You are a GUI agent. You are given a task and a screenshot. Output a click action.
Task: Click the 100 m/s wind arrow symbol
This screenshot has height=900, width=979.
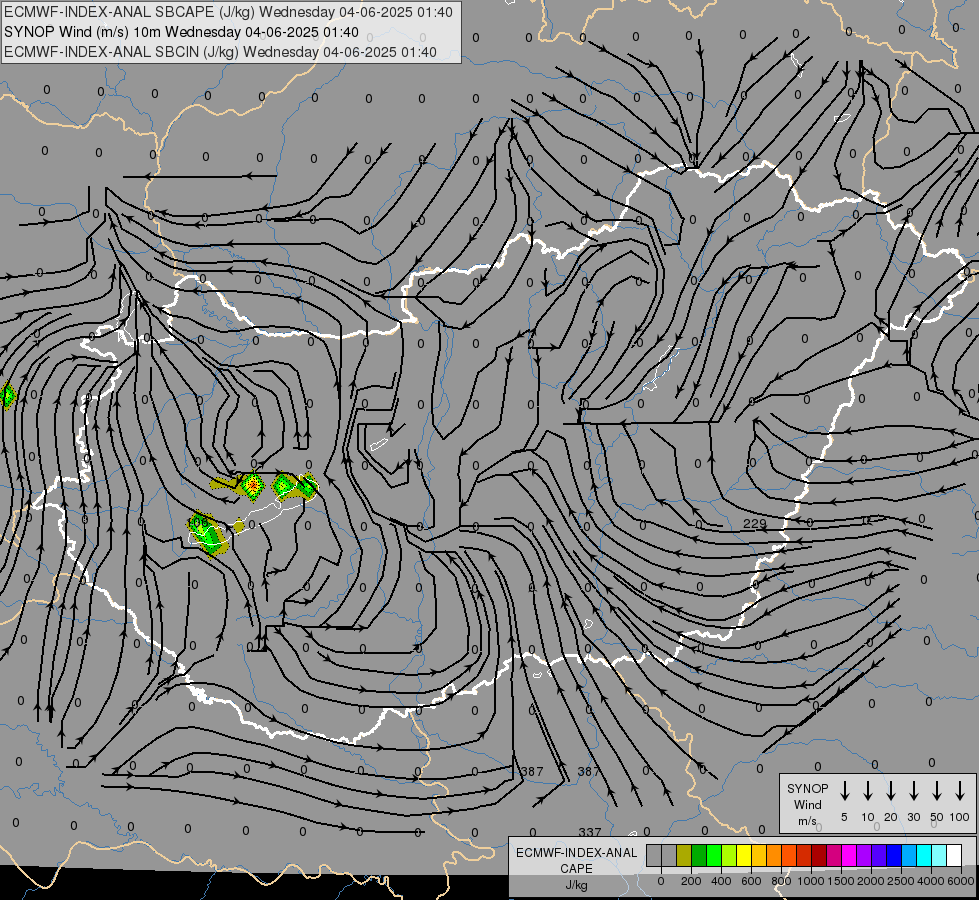point(960,791)
